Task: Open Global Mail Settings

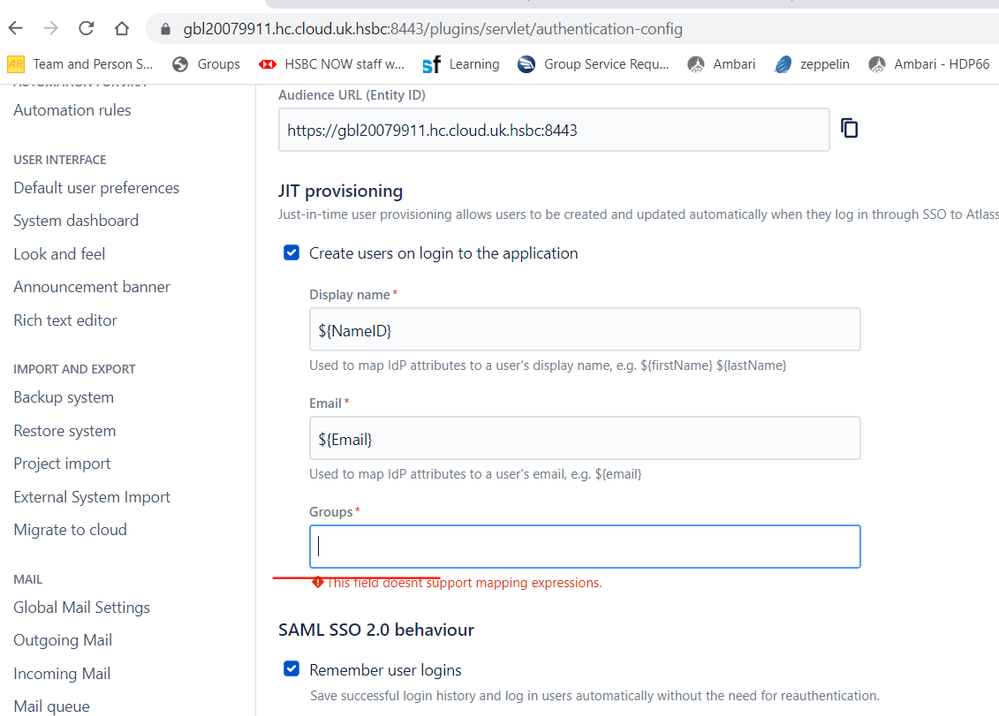Action: click(82, 608)
